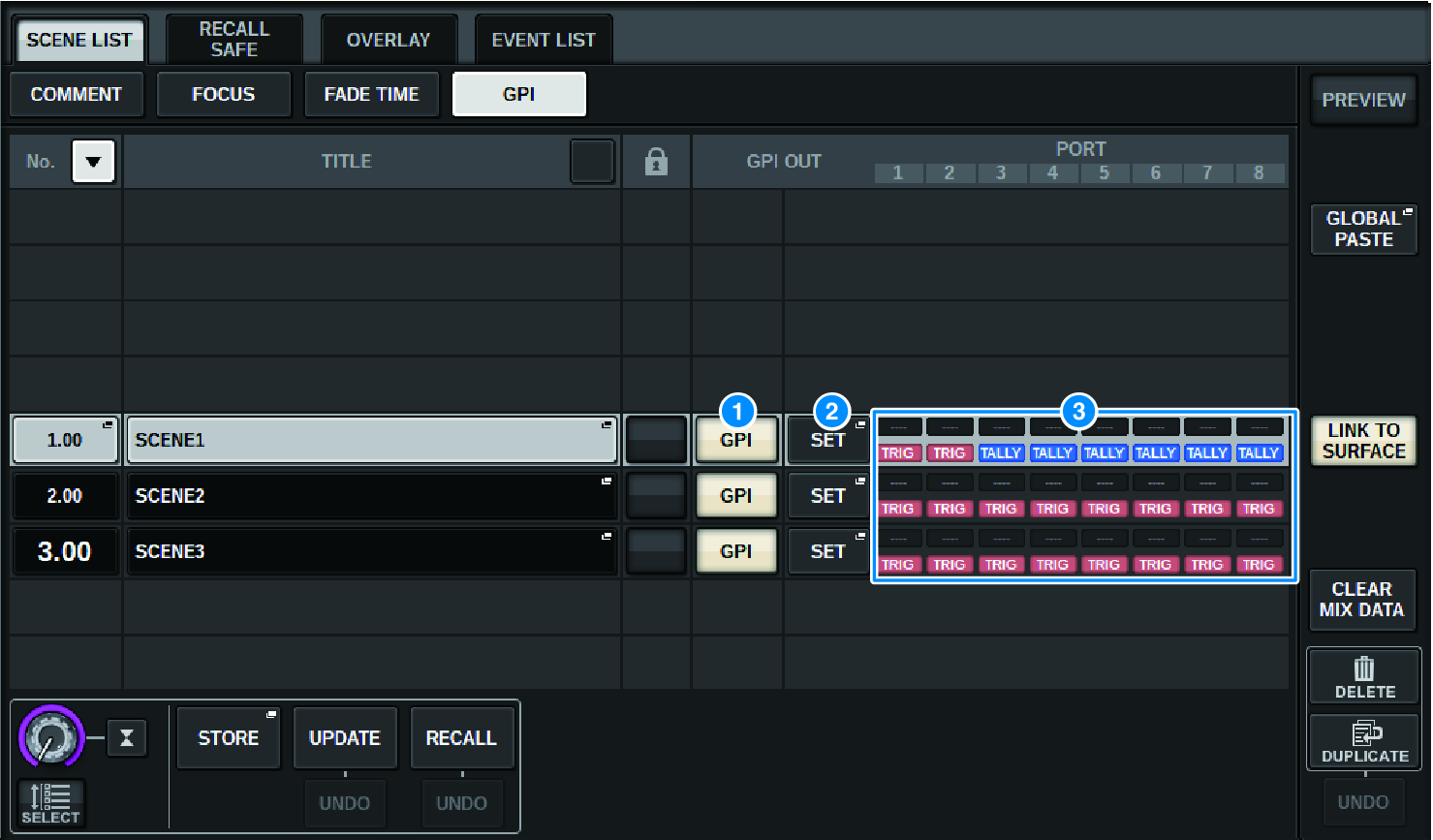Click the DELETE trash can button
1433x840 pixels.
[1364, 676]
